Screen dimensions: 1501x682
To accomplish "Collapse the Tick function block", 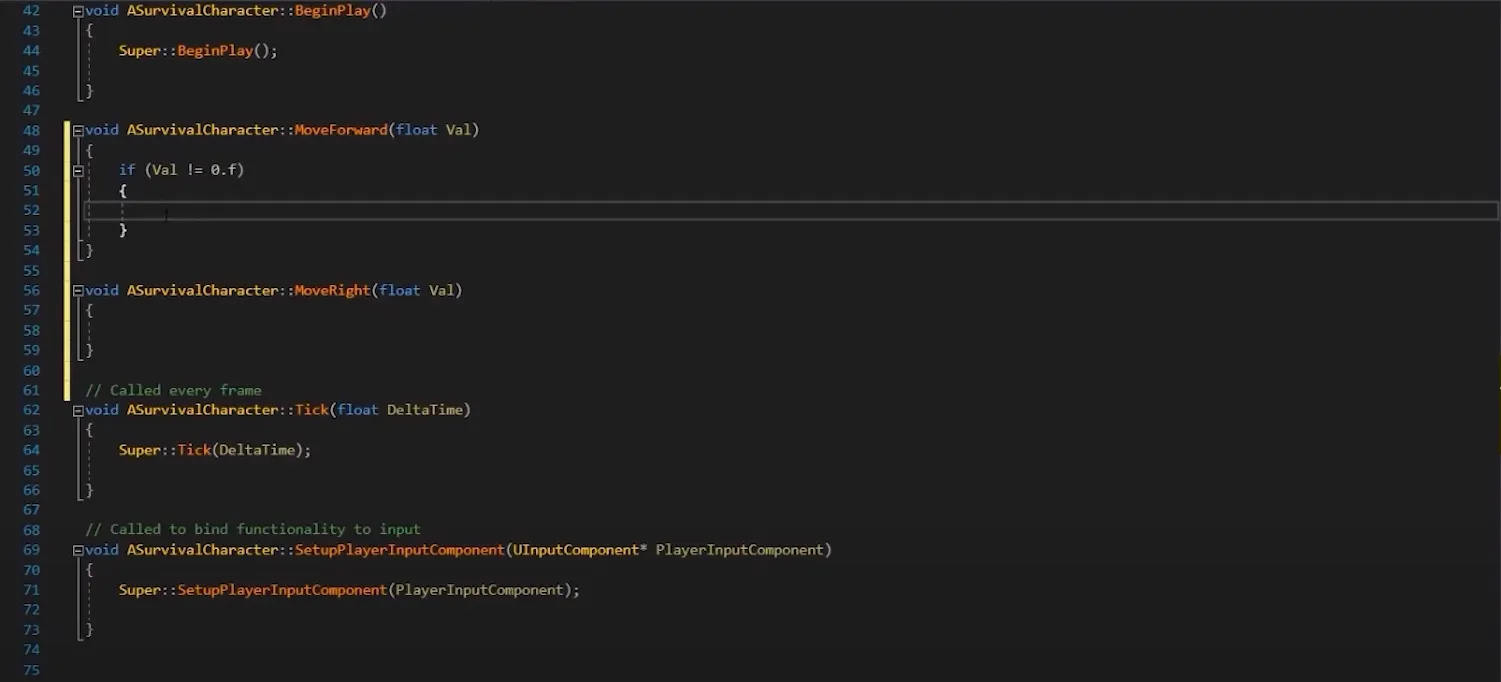I will point(78,411).
